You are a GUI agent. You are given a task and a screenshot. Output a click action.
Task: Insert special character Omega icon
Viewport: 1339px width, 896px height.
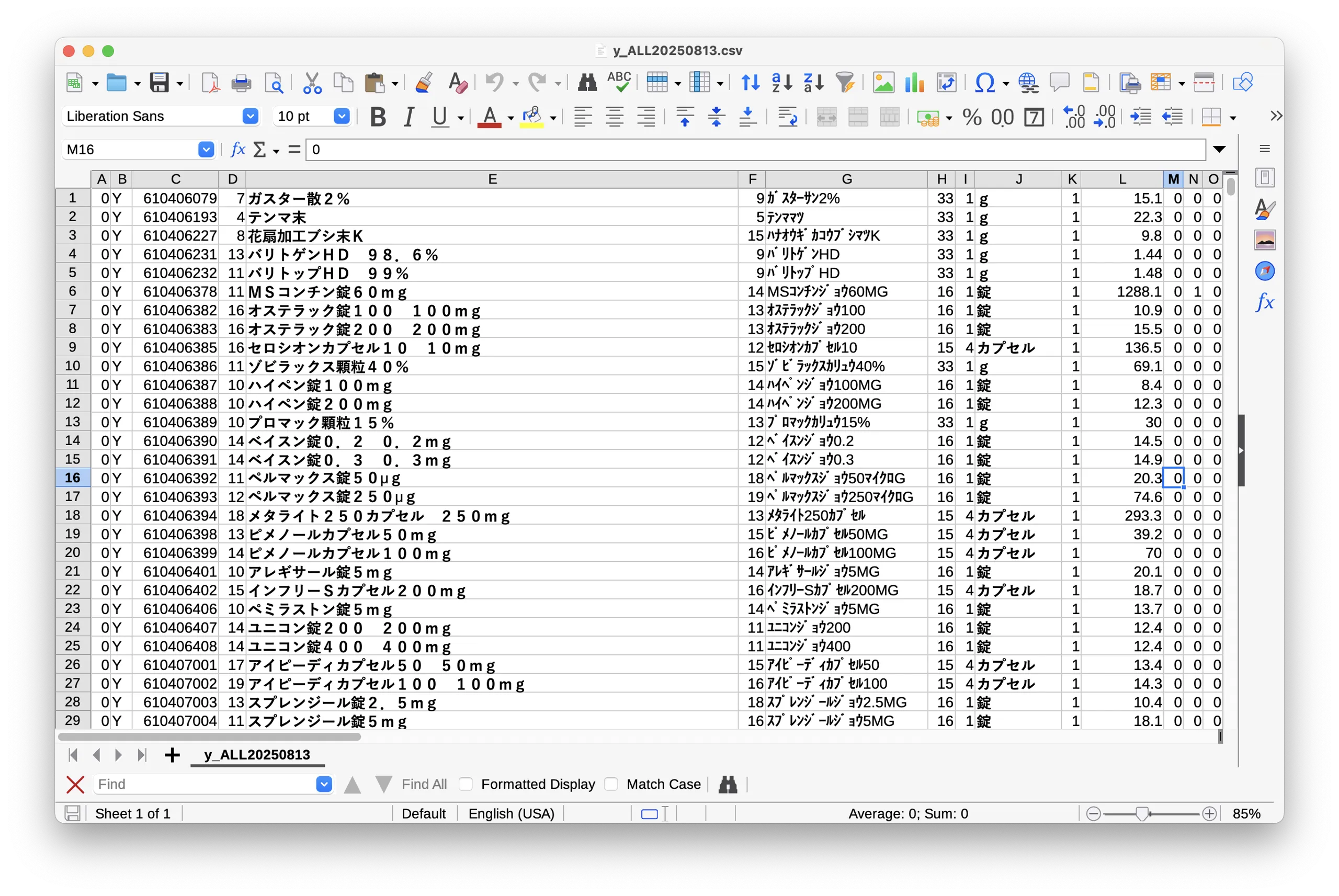984,83
